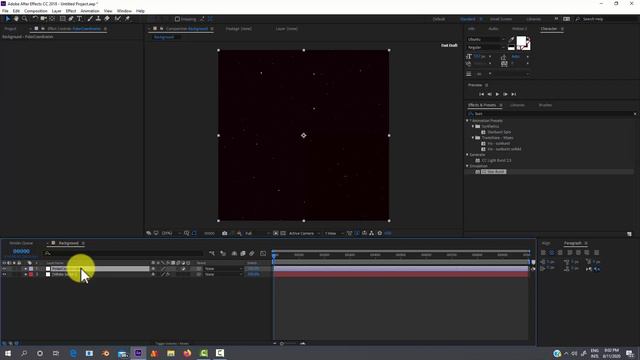The width and height of the screenshot is (640, 360).
Task: Select the Eraser tool
Action: click(x=107, y=19)
